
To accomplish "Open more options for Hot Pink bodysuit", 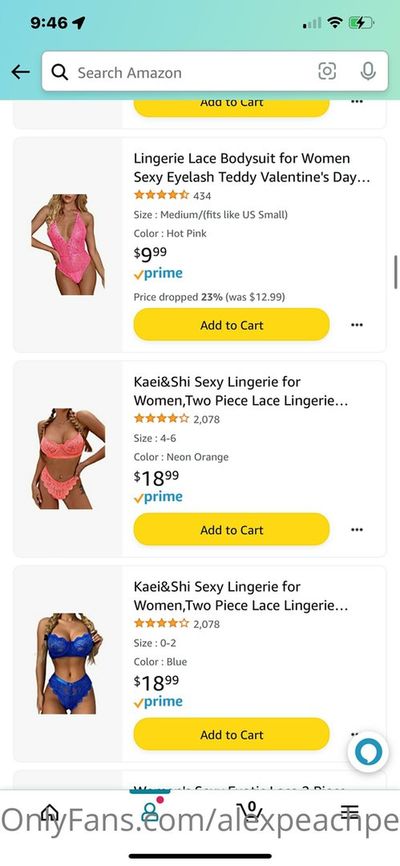I will (x=357, y=325).
